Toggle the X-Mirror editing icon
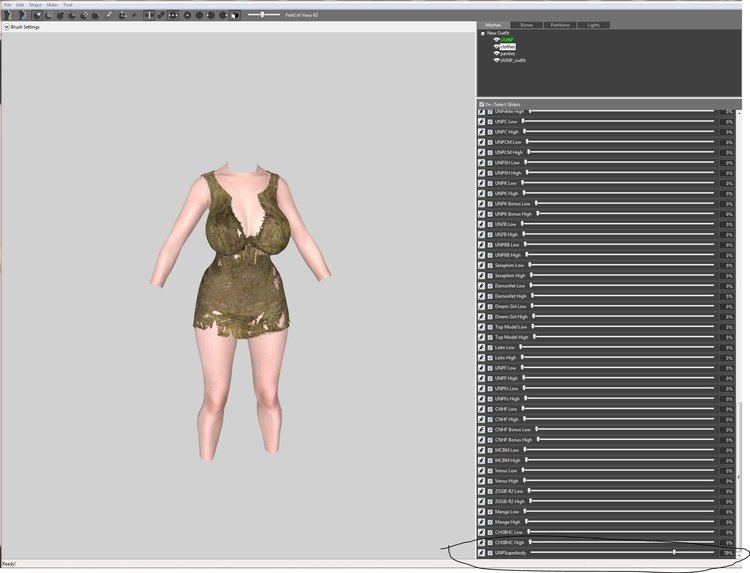750x573 pixels. [149, 15]
